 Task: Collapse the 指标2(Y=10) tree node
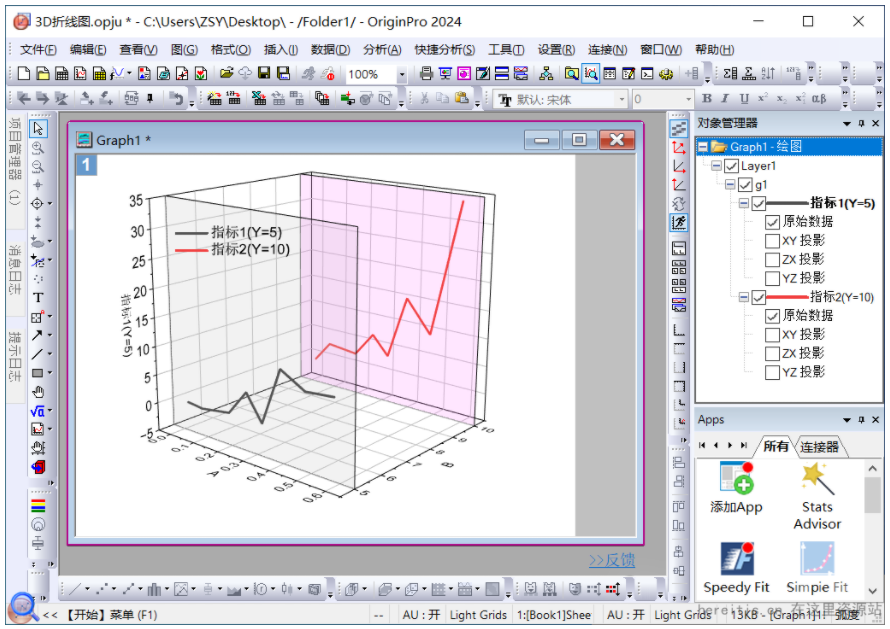744,297
